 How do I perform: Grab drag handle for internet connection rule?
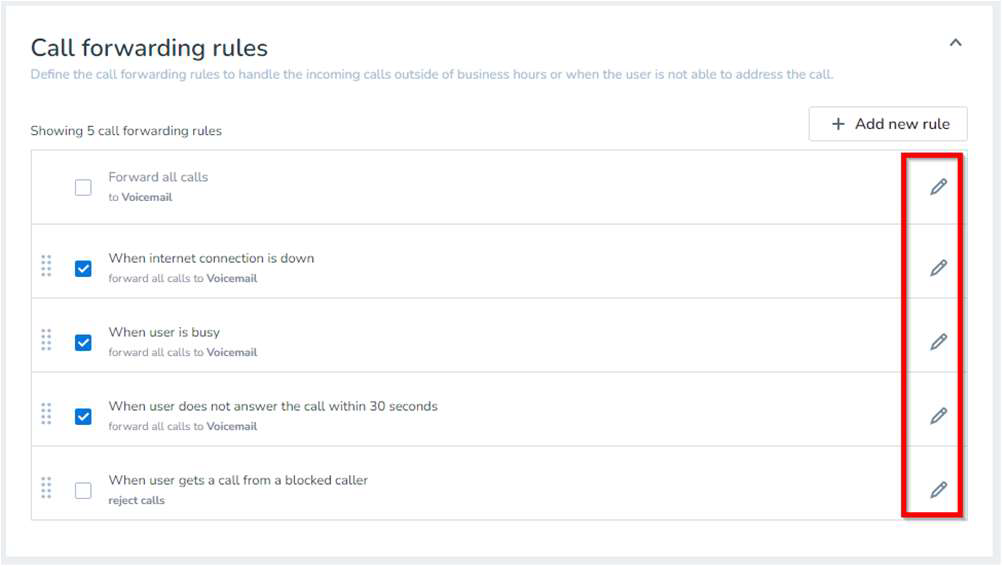click(x=46, y=266)
